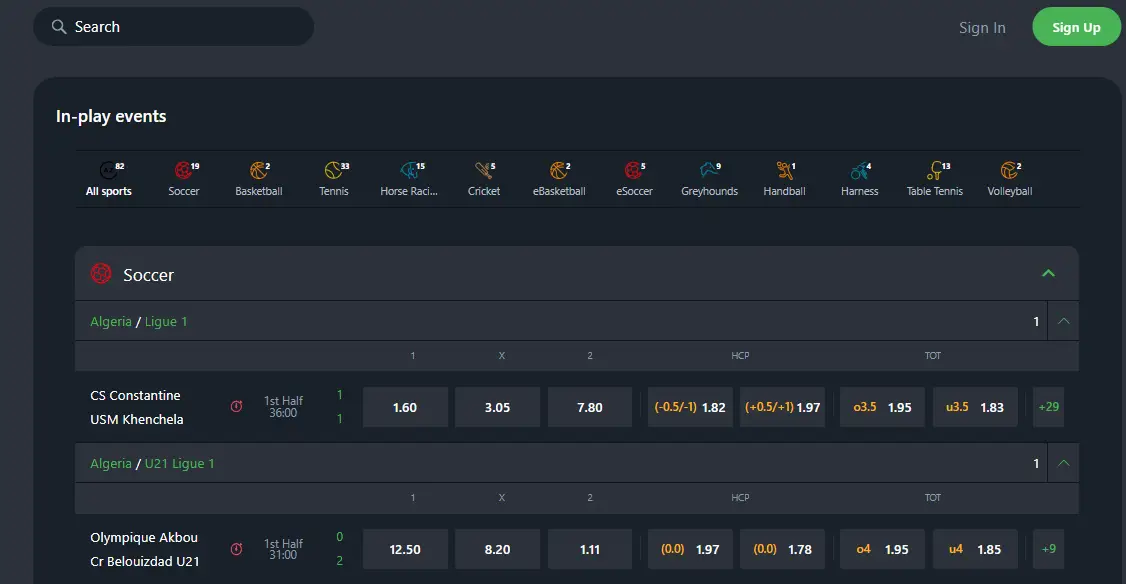The image size is (1126, 584).
Task: Select under 3.5 total at 1.83
Action: (x=974, y=407)
